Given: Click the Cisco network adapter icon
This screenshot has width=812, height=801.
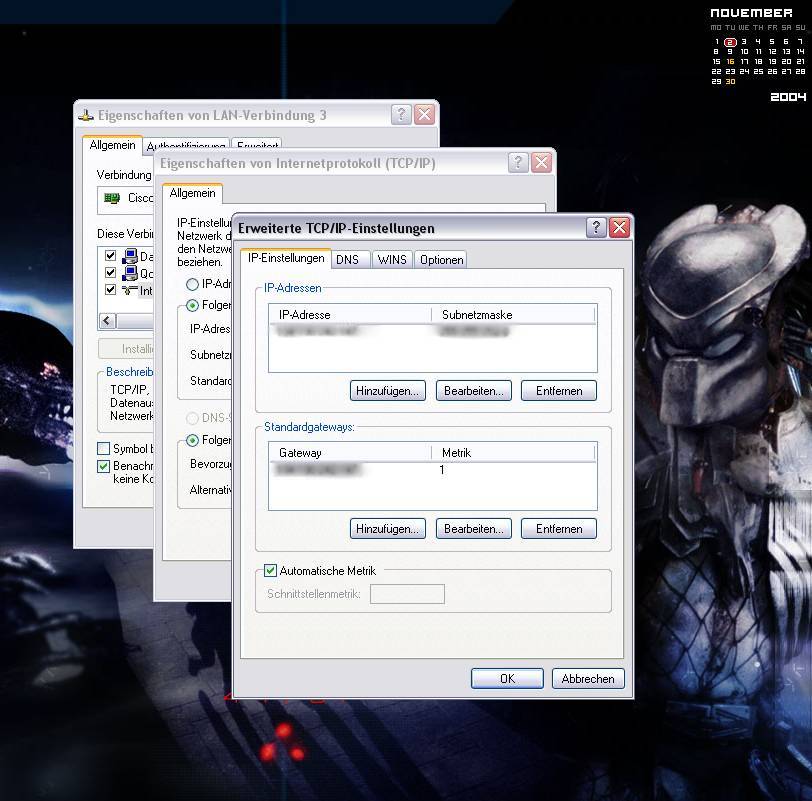Looking at the screenshot, I should coord(112,198).
